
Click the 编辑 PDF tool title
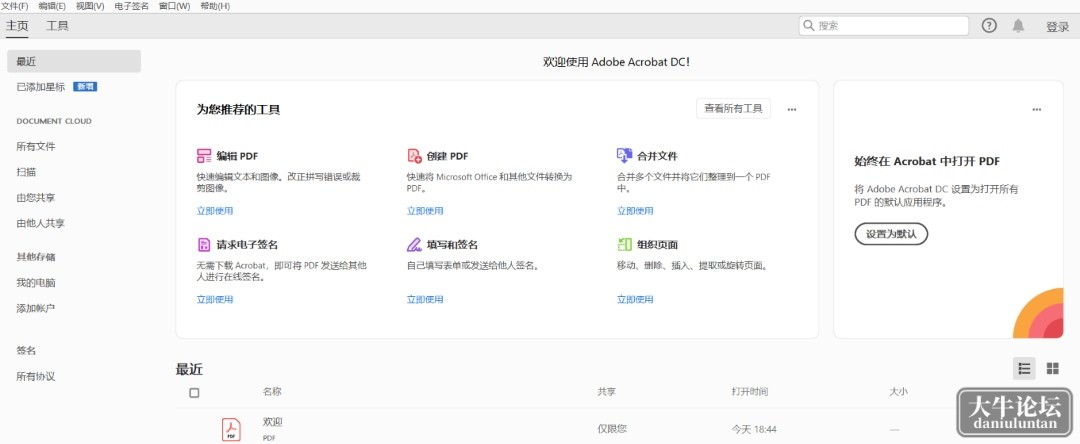[x=237, y=156]
